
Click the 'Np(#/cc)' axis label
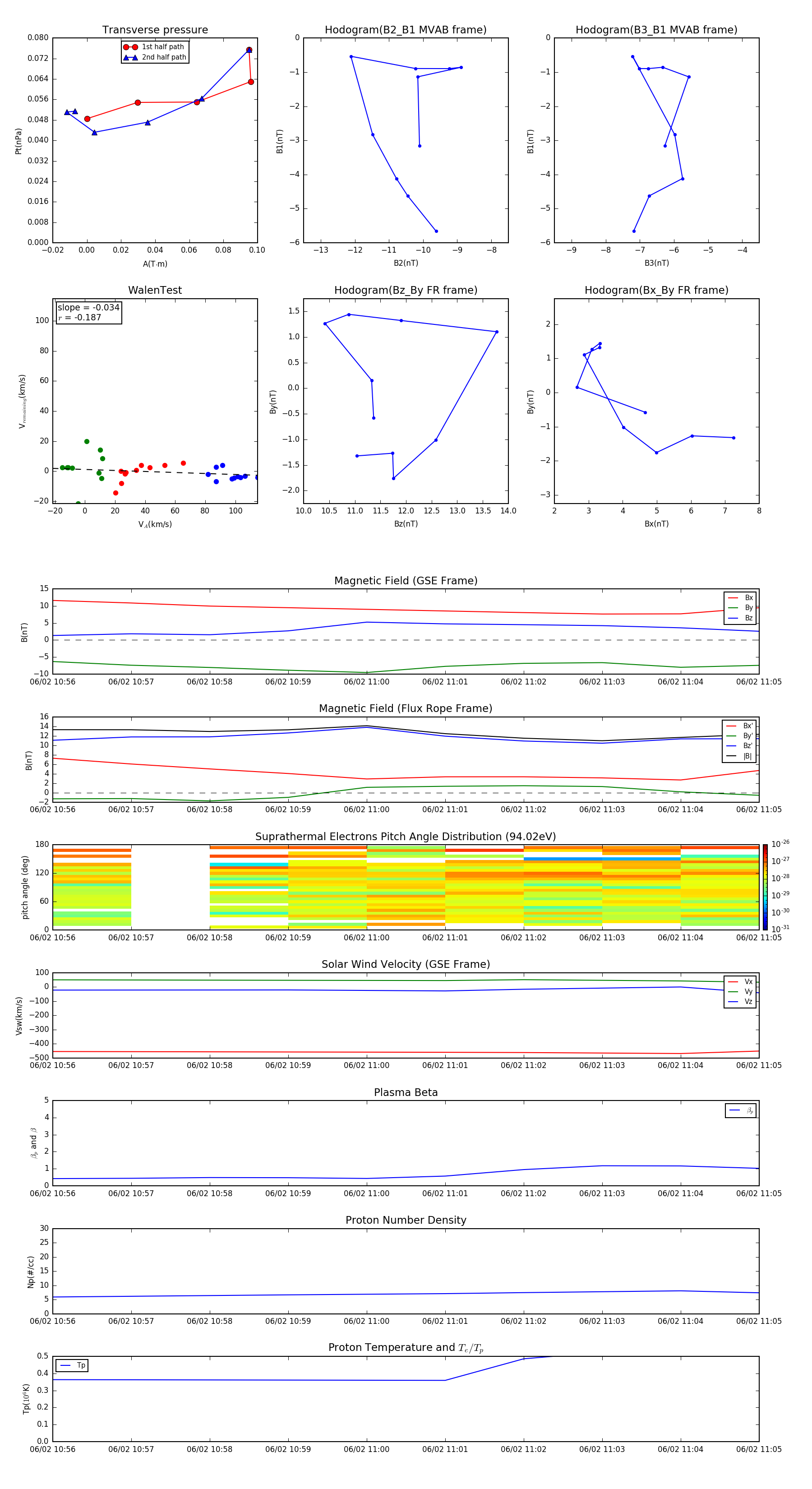[31, 1272]
